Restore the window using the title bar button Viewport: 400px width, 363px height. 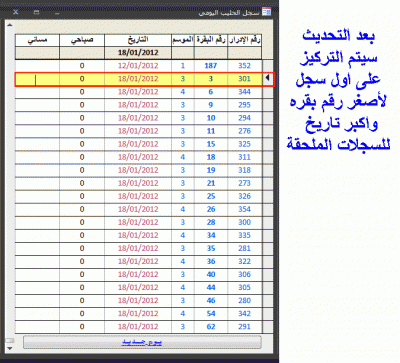36,12
